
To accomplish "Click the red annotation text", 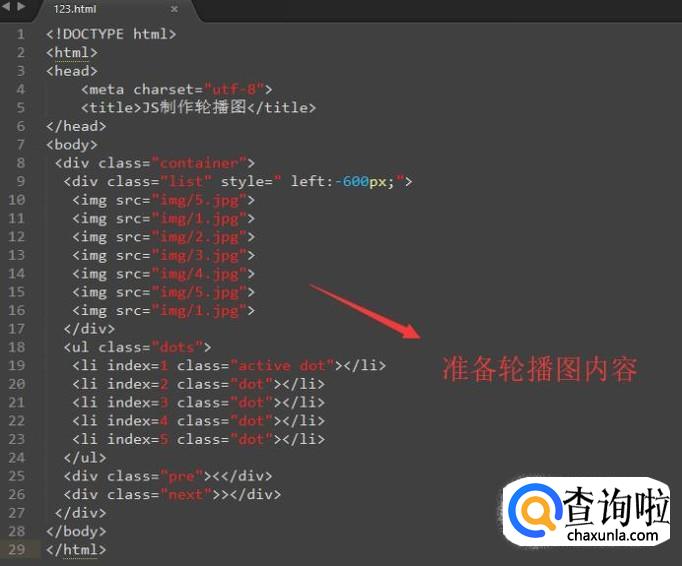I will (539, 369).
